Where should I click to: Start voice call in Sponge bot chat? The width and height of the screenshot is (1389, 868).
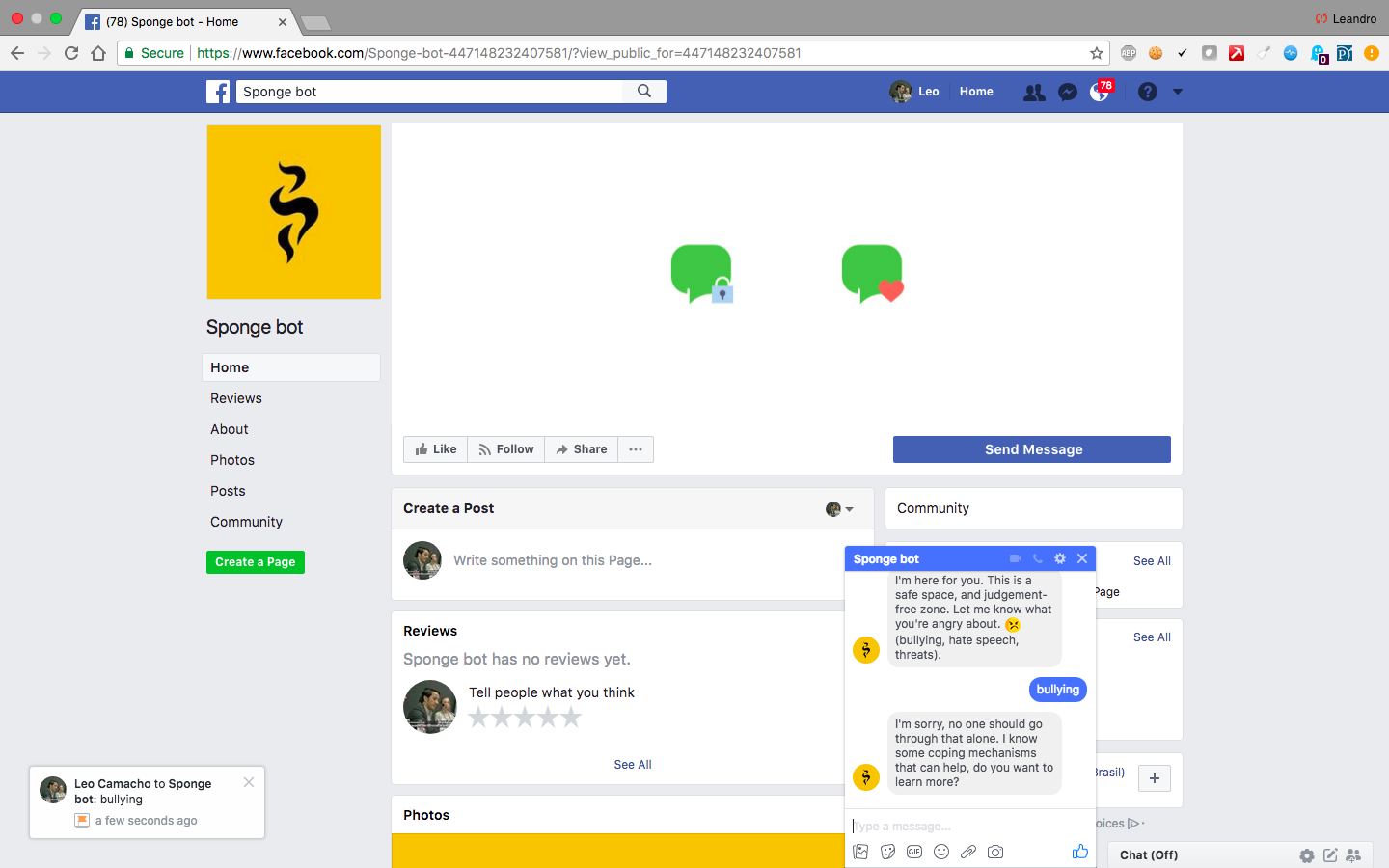point(1038,558)
